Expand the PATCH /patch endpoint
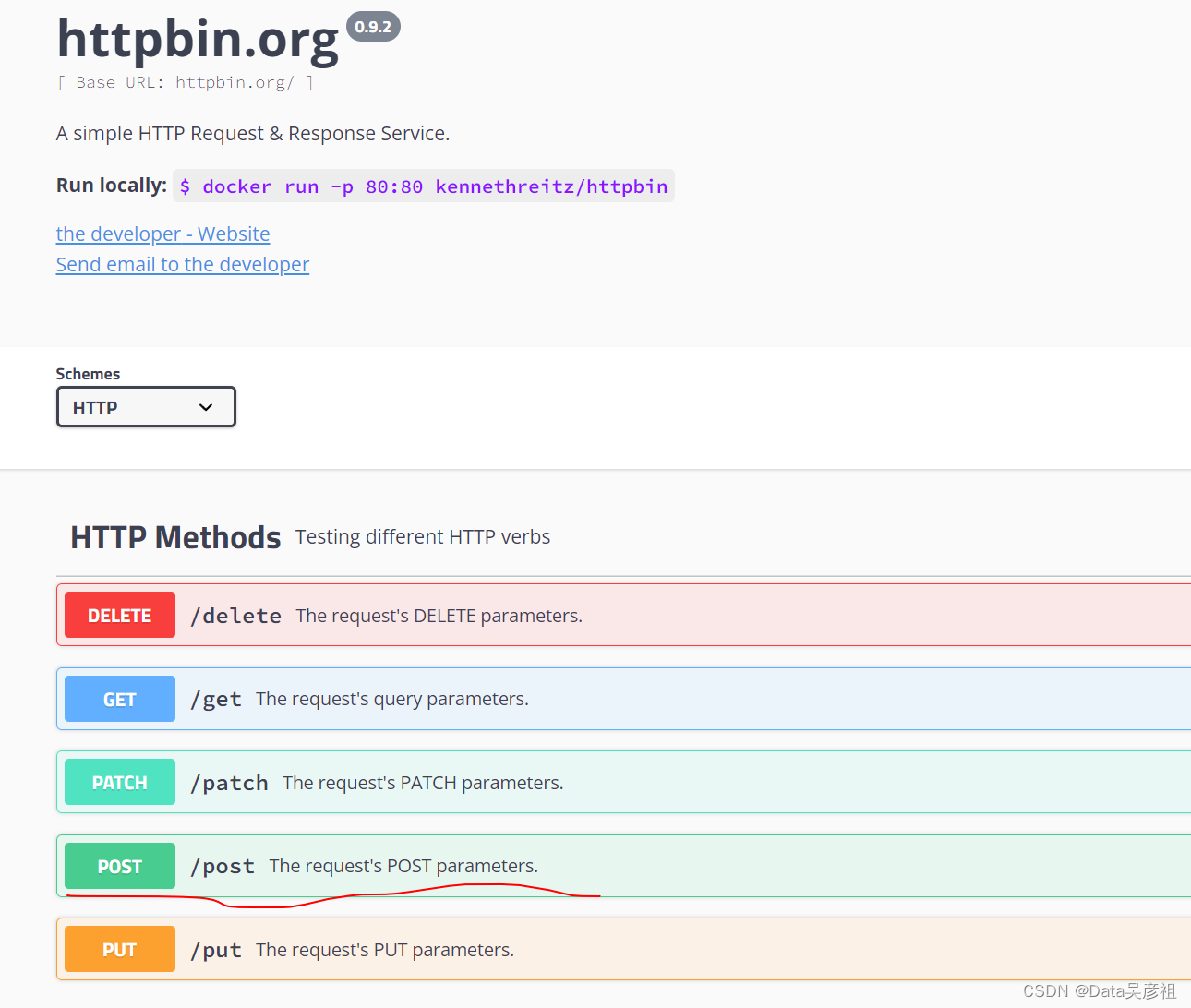The width and height of the screenshot is (1191, 1008). 623,782
